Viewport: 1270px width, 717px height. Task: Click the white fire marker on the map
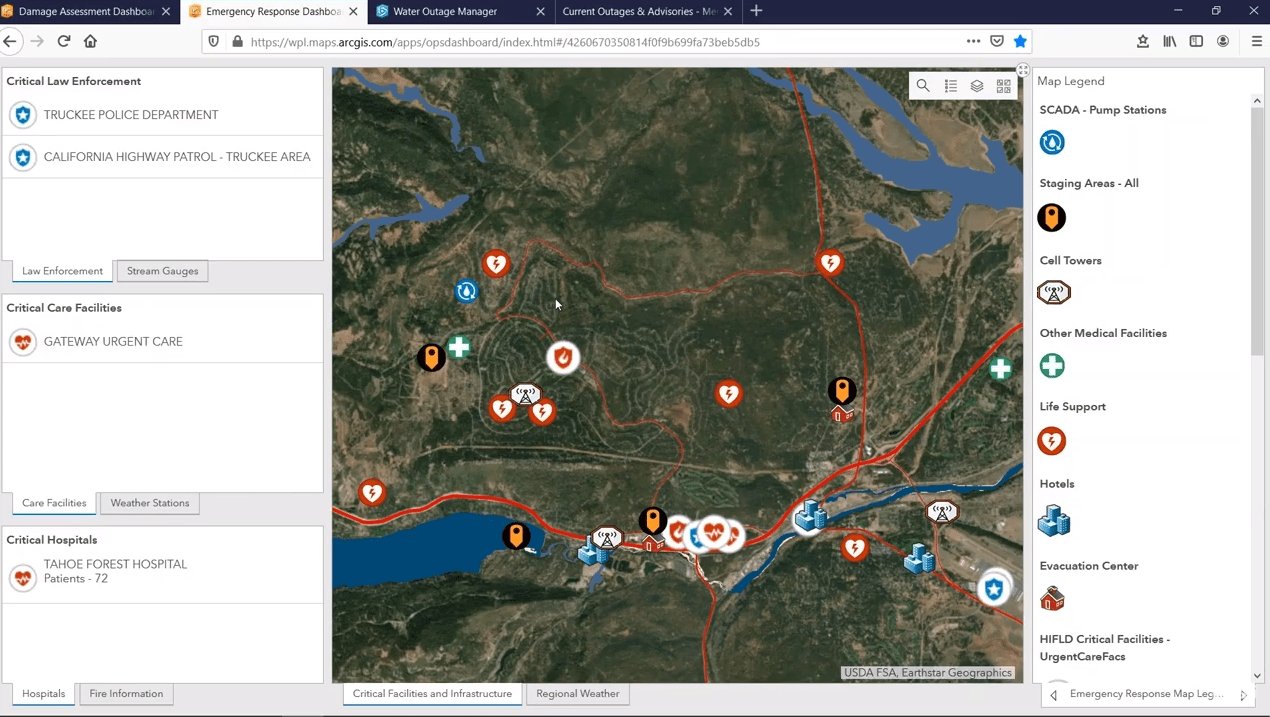click(x=563, y=357)
